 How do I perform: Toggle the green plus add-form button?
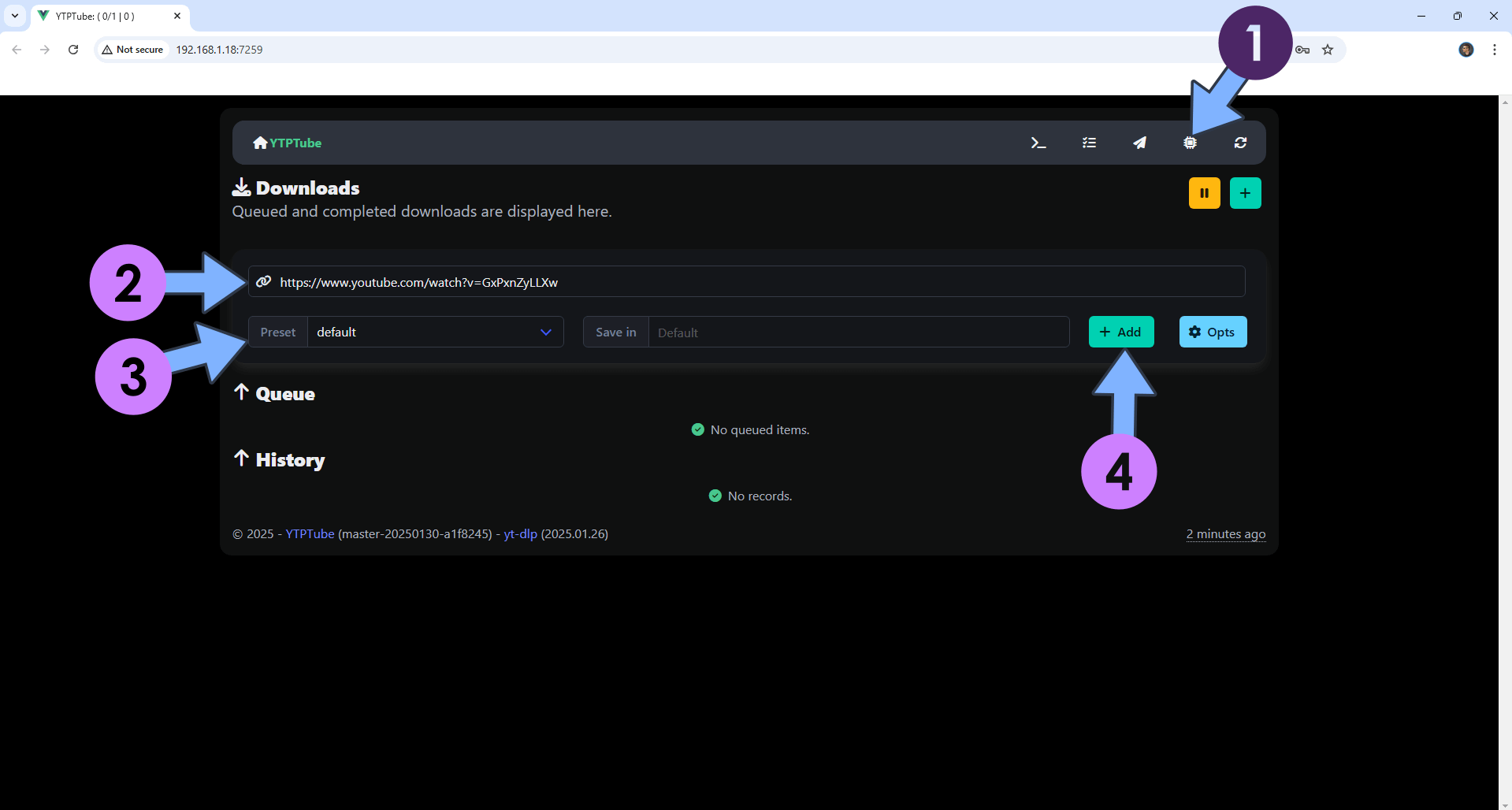tap(1245, 193)
